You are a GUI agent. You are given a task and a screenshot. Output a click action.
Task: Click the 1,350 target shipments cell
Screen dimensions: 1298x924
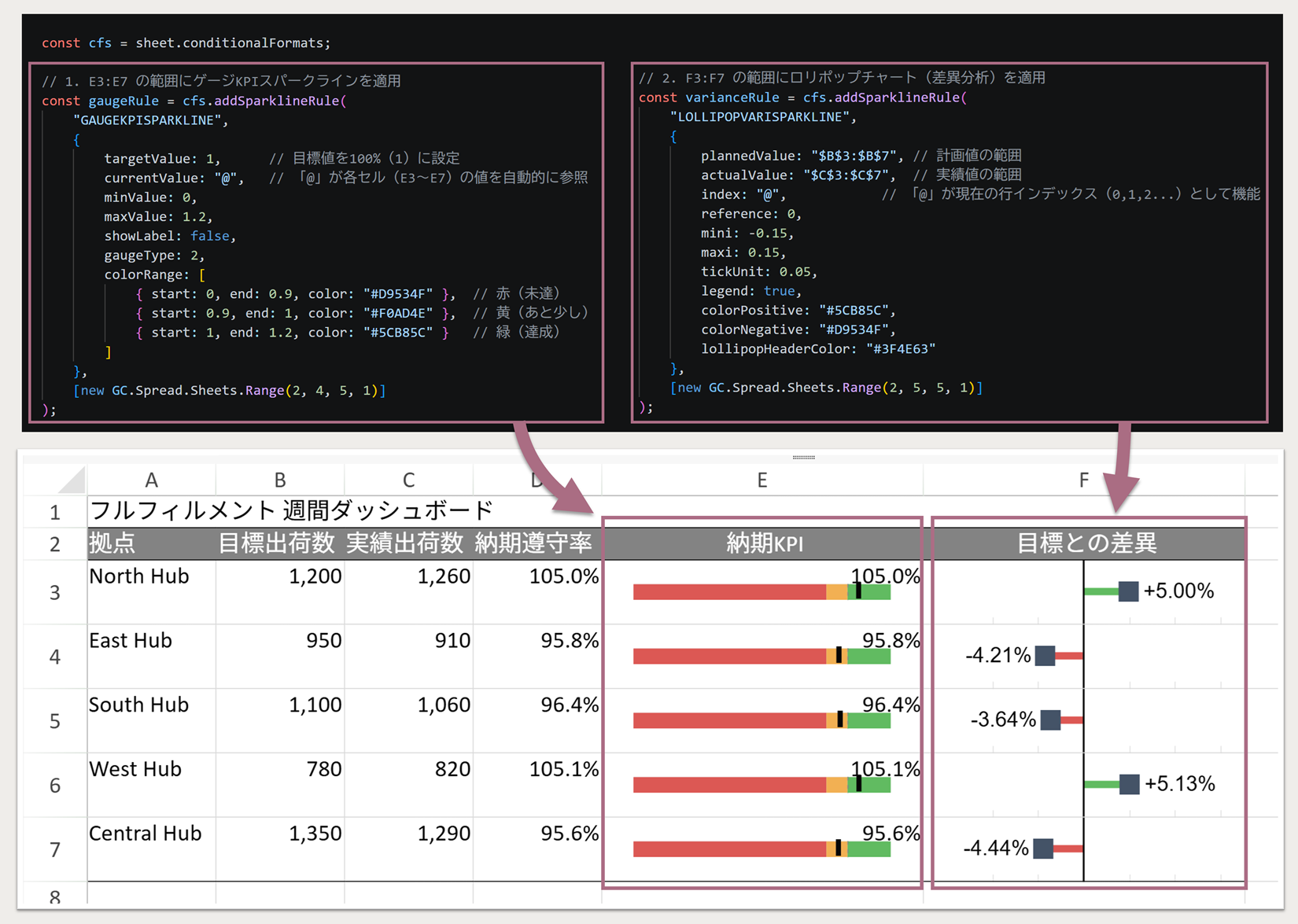[279, 849]
